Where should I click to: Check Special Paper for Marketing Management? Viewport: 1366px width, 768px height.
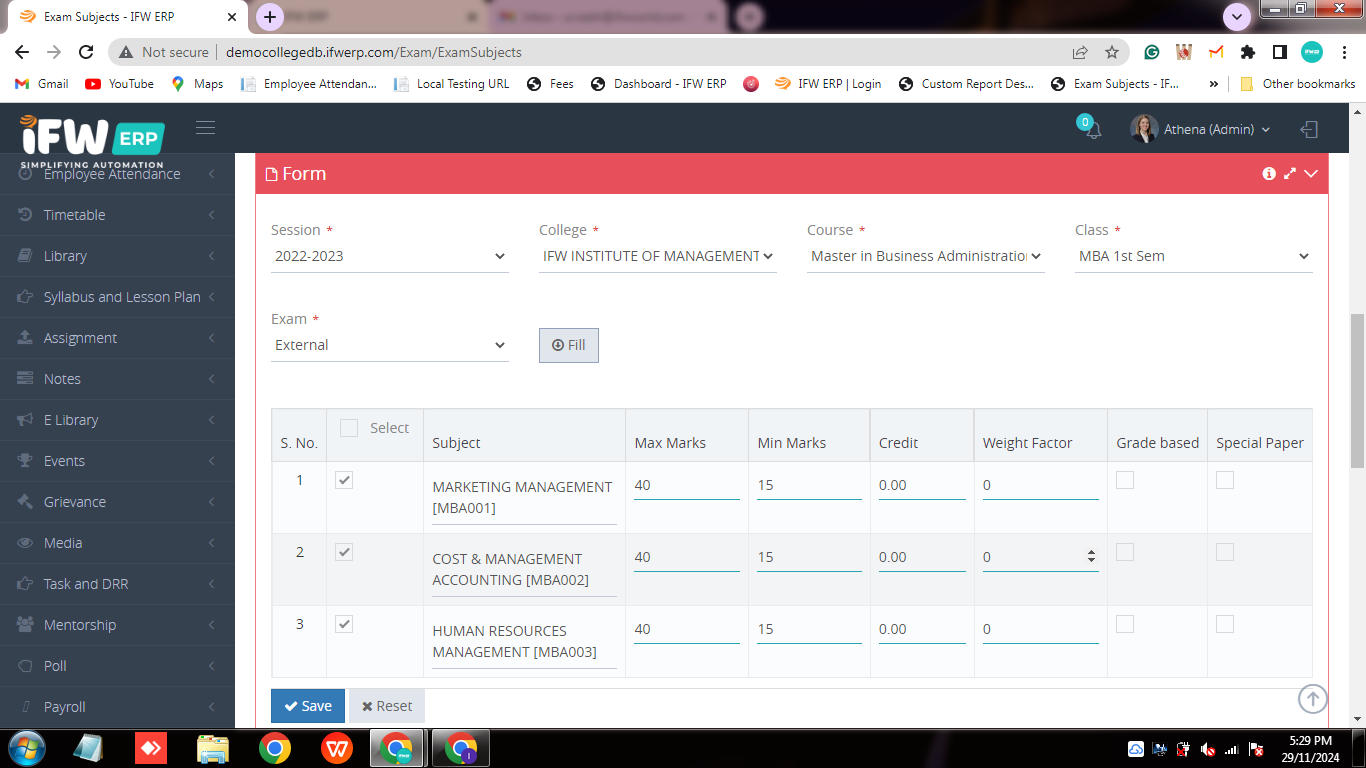[1225, 480]
